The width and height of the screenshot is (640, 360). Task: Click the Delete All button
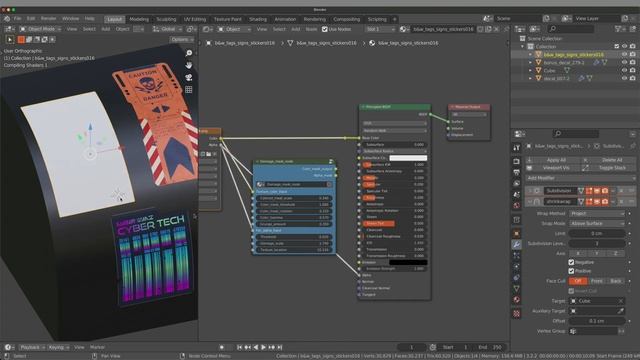608,160
